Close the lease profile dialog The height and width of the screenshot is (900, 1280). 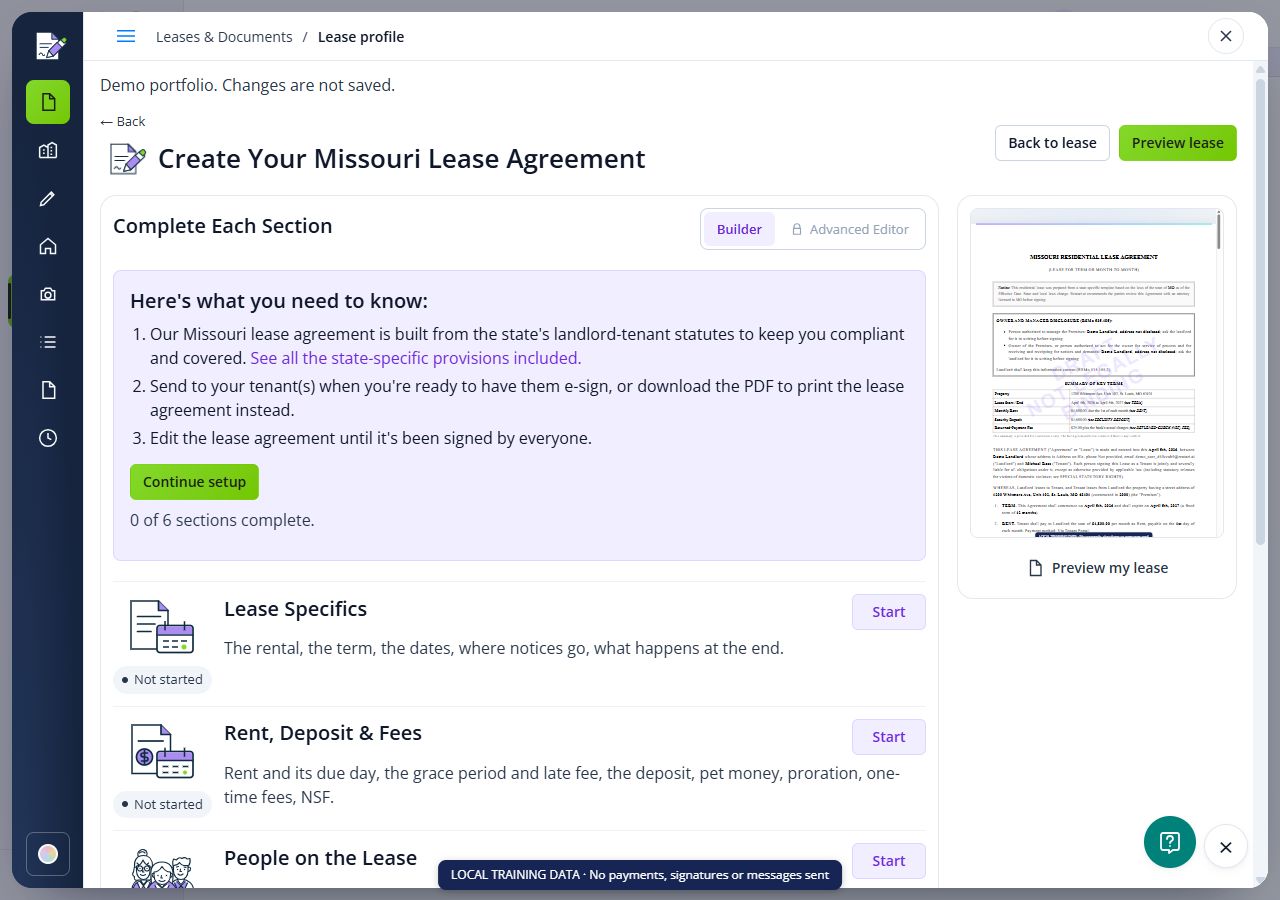[x=1226, y=37]
